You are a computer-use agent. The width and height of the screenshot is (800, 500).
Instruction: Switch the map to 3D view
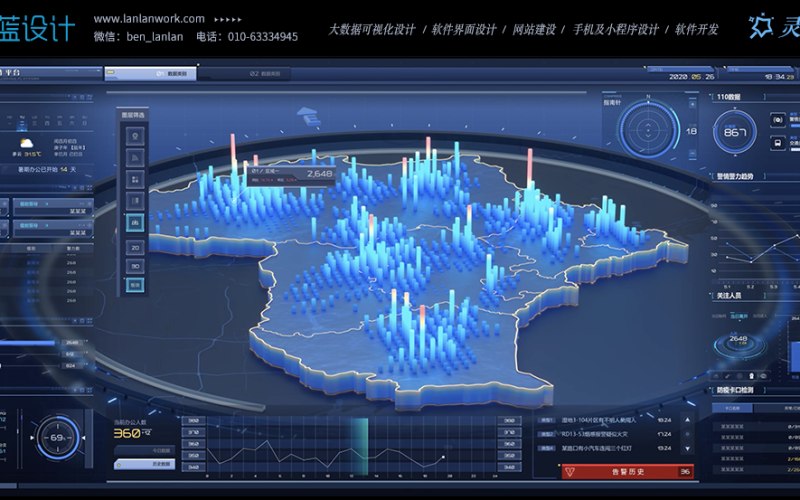pos(135,266)
